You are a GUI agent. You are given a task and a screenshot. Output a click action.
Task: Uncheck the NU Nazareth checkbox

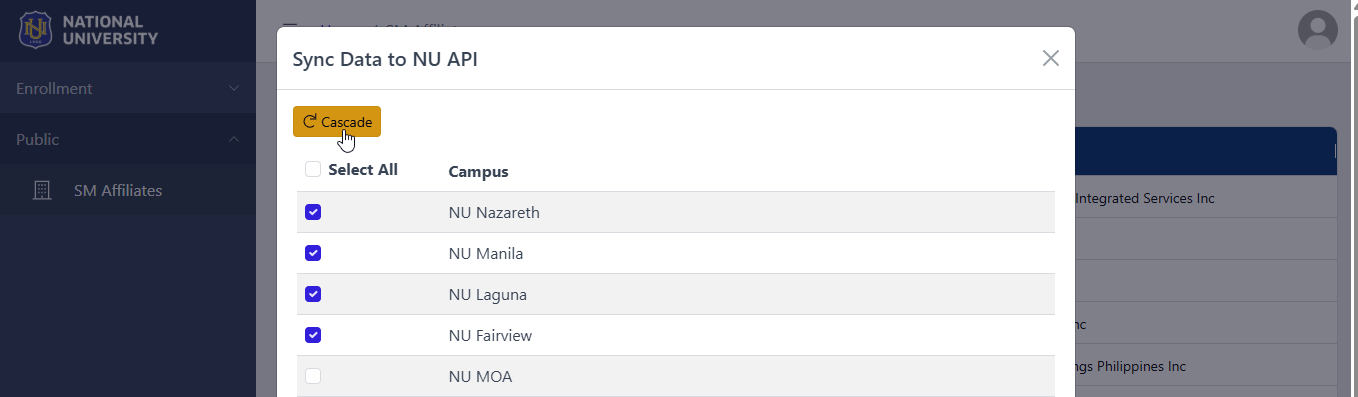pos(313,212)
